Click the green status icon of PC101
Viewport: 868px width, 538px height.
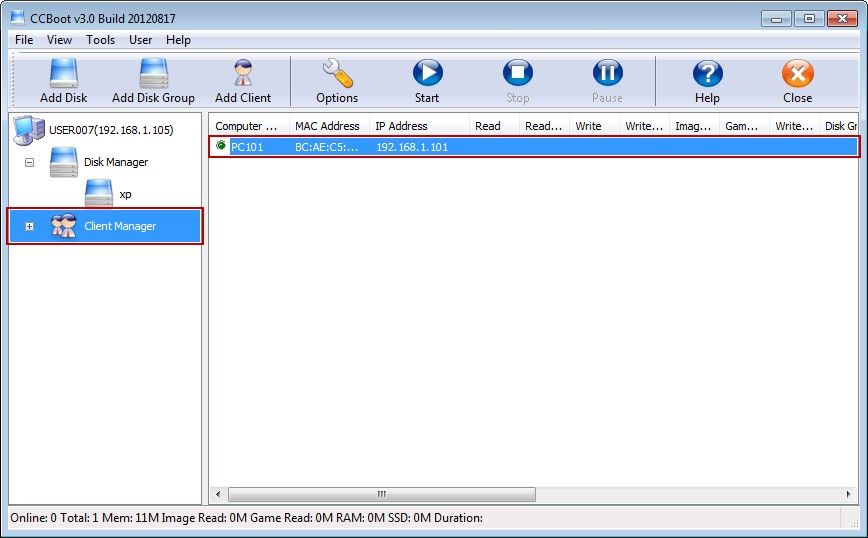(221, 146)
